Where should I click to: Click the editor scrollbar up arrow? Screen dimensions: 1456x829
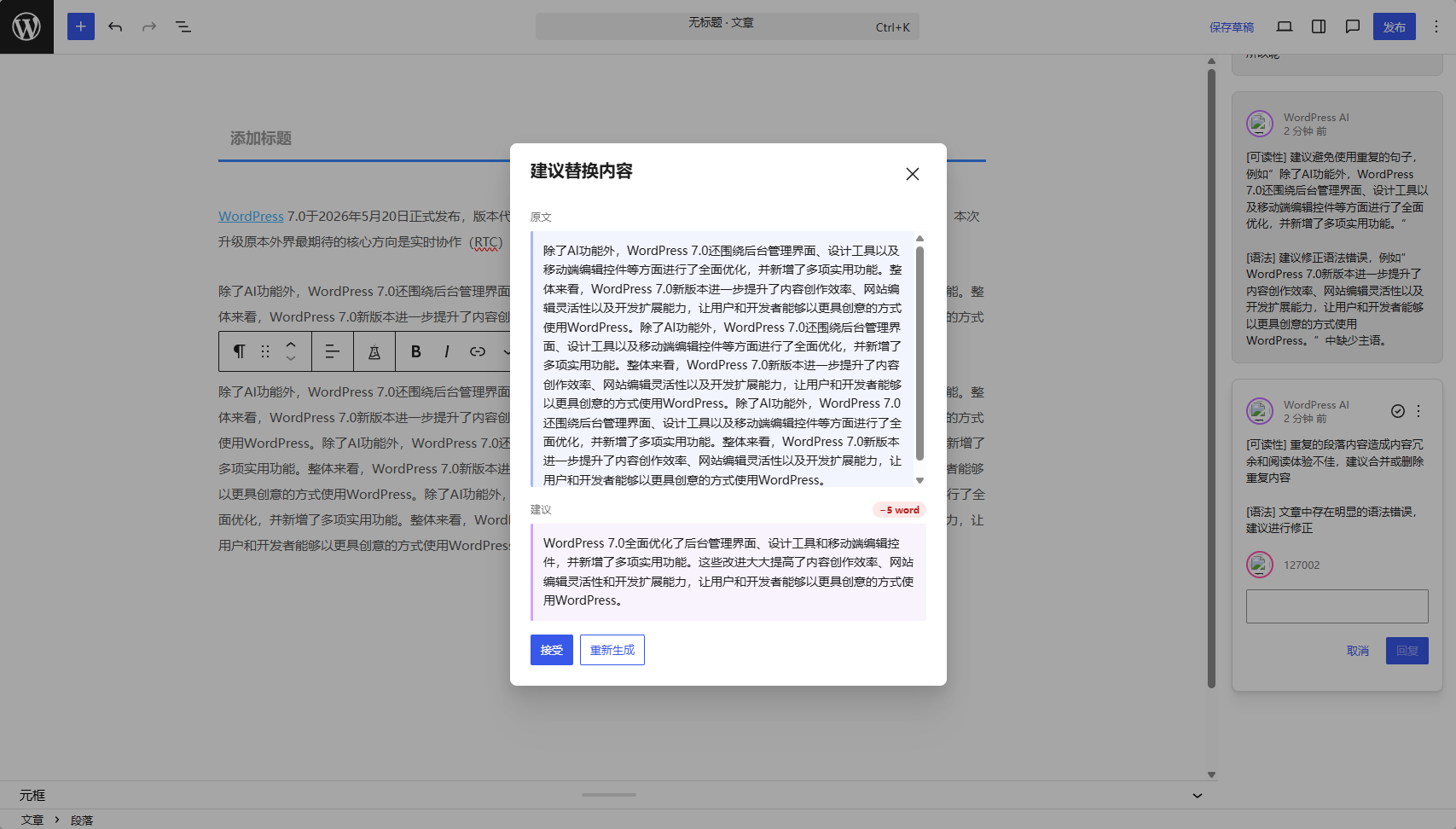click(1211, 61)
